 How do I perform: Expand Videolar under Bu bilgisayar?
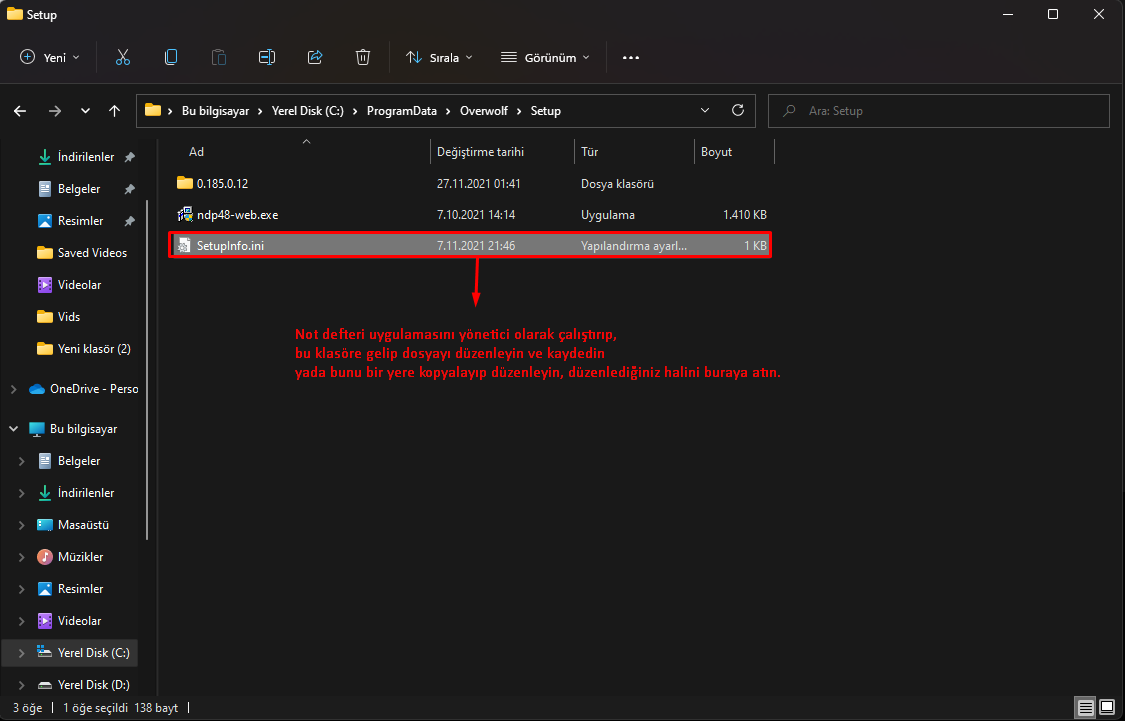click(22, 621)
